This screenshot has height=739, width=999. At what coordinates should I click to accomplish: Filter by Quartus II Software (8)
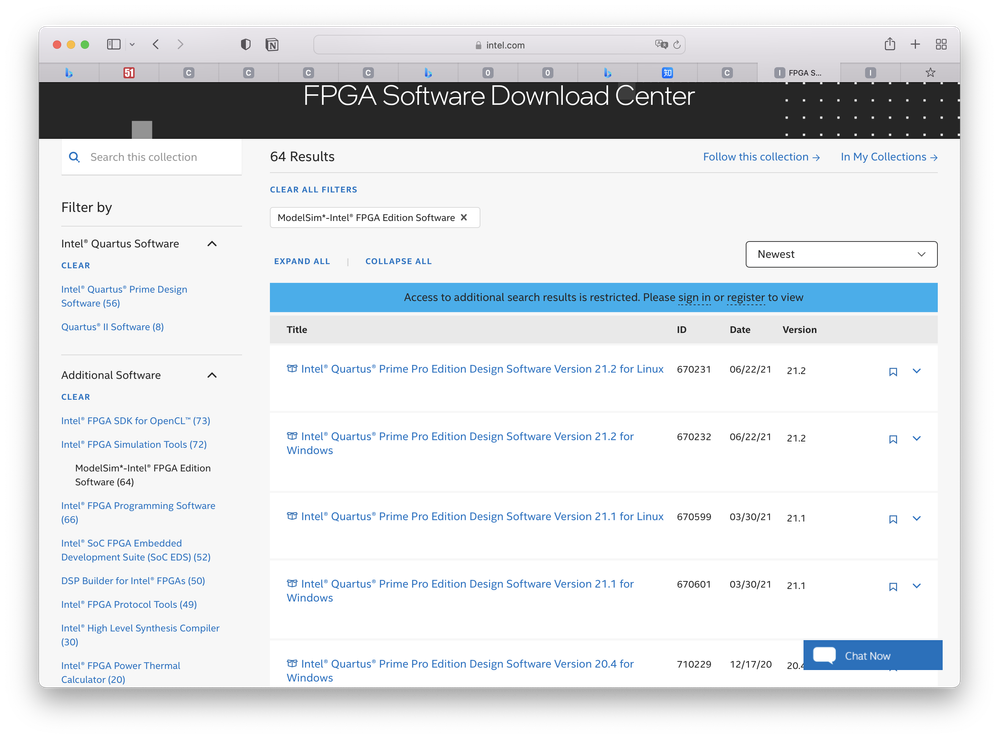[112, 327]
